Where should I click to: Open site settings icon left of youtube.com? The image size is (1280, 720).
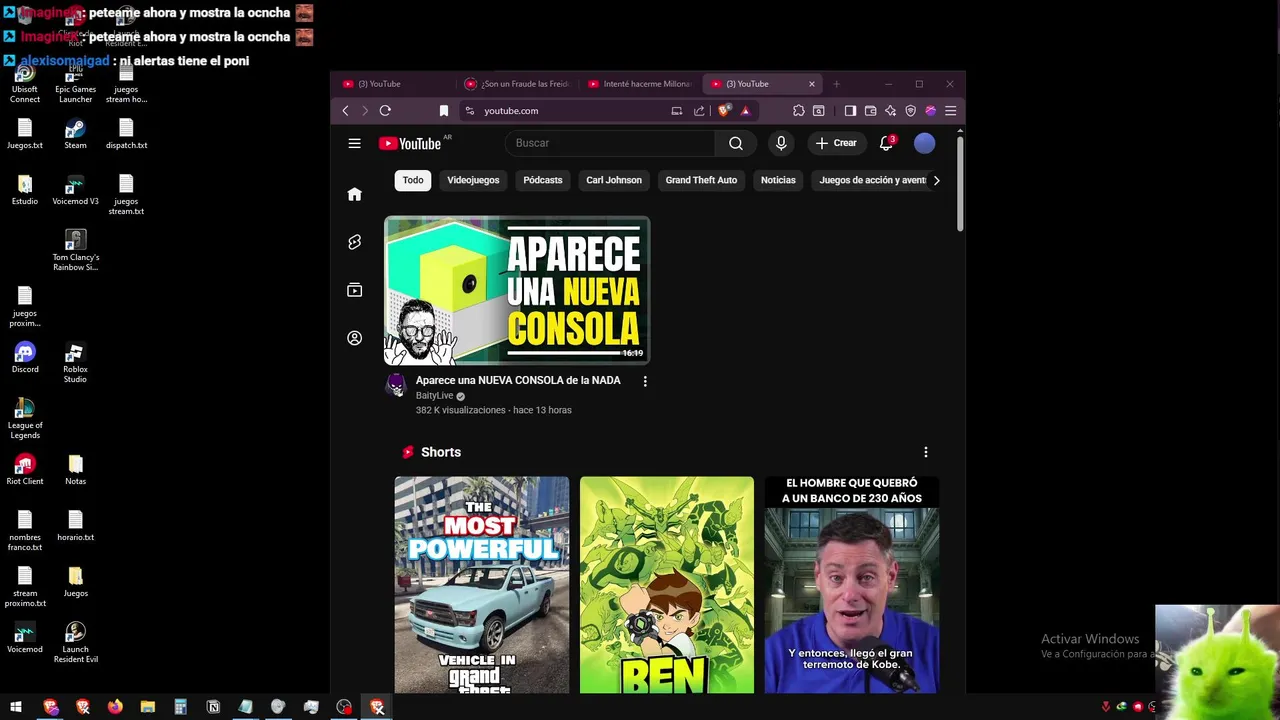(x=468, y=111)
